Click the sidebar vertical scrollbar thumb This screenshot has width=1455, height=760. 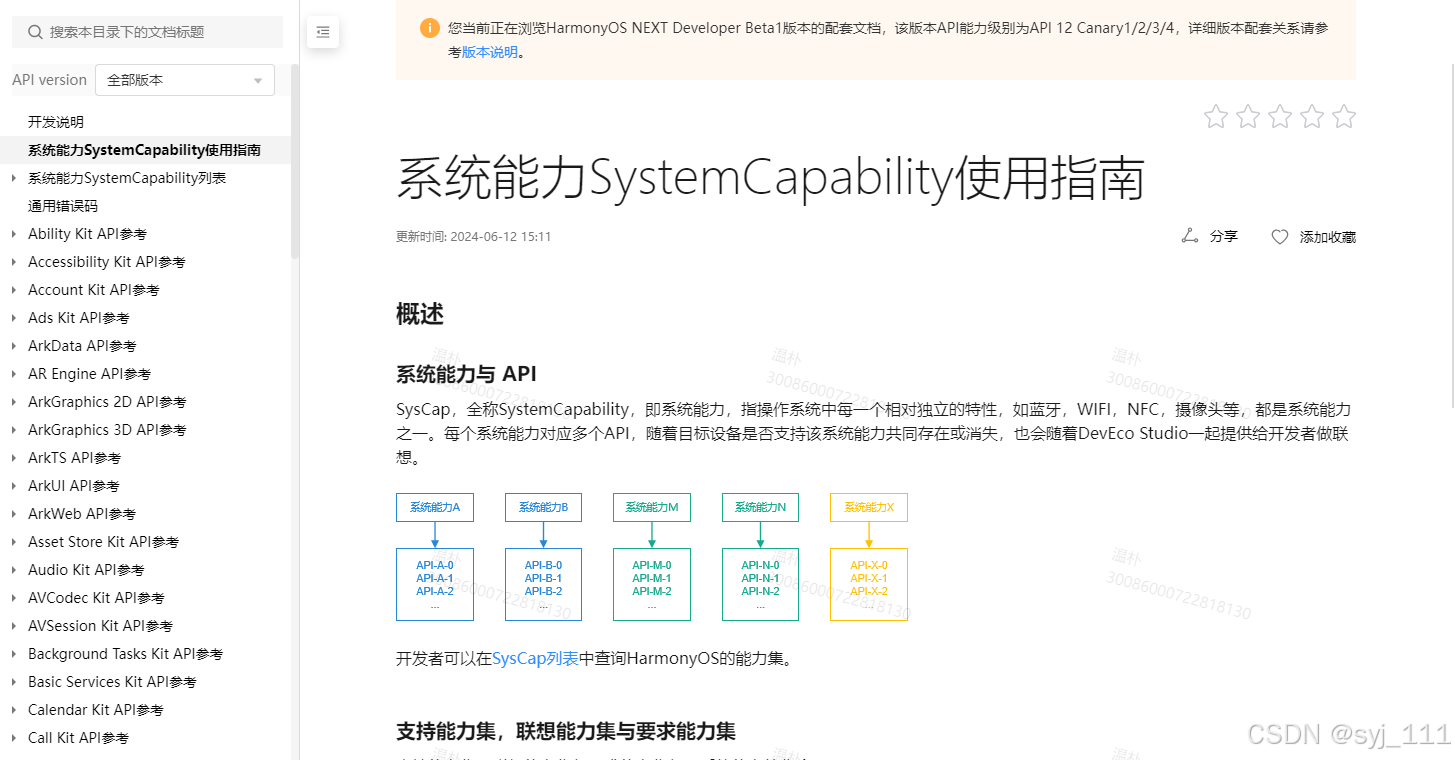pos(295,160)
